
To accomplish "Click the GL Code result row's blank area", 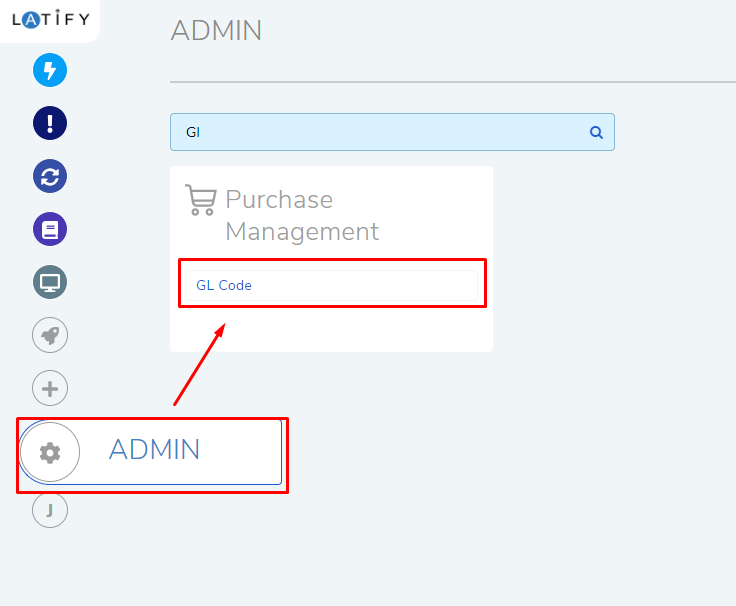I will point(364,285).
